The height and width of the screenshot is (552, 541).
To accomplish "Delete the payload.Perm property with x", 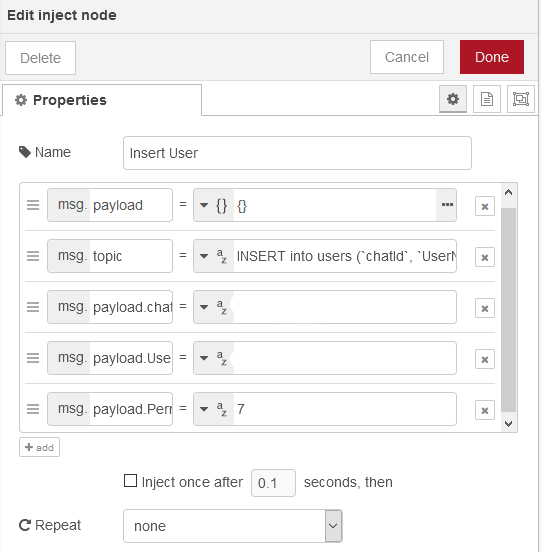I will [x=485, y=410].
